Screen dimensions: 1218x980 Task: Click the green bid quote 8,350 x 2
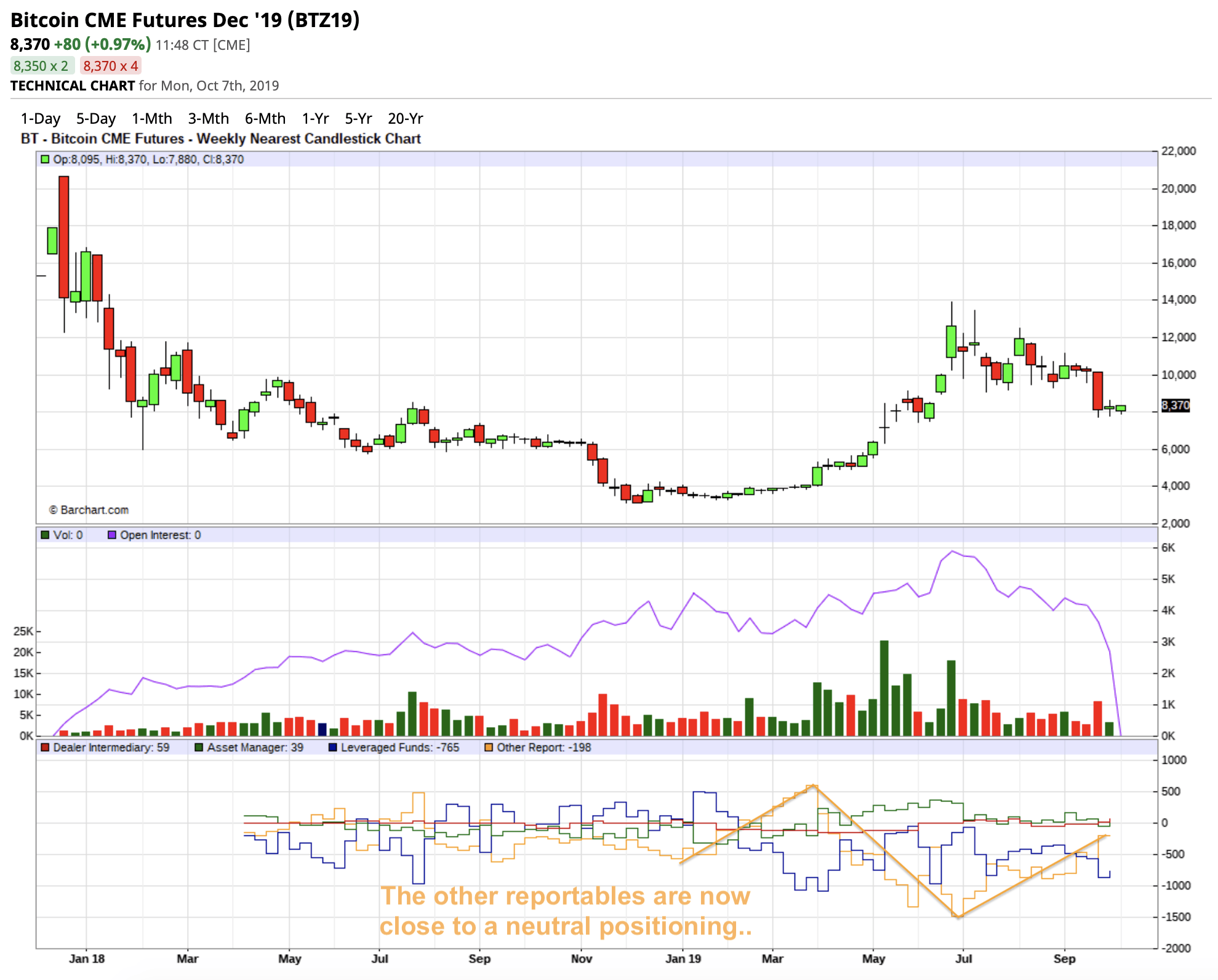42,66
